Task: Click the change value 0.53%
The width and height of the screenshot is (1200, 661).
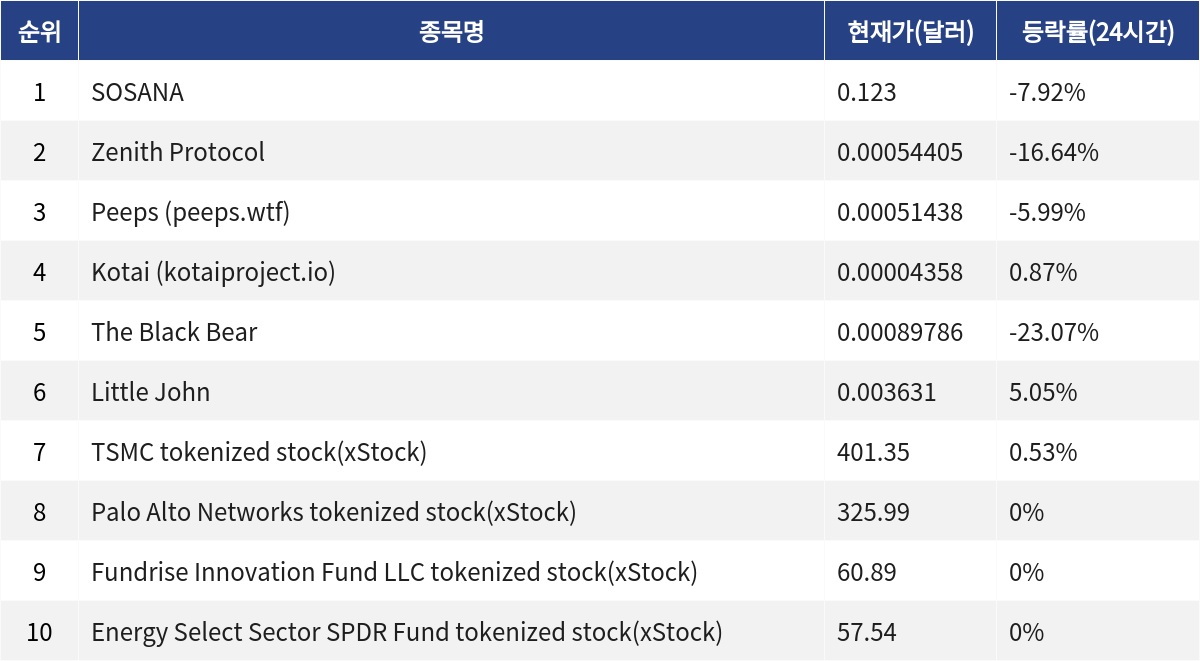Action: (1043, 453)
